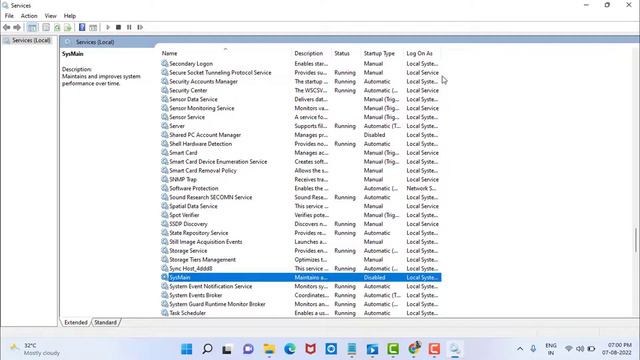The height and width of the screenshot is (360, 640).
Task: Select the Server service row
Action: tap(300, 126)
